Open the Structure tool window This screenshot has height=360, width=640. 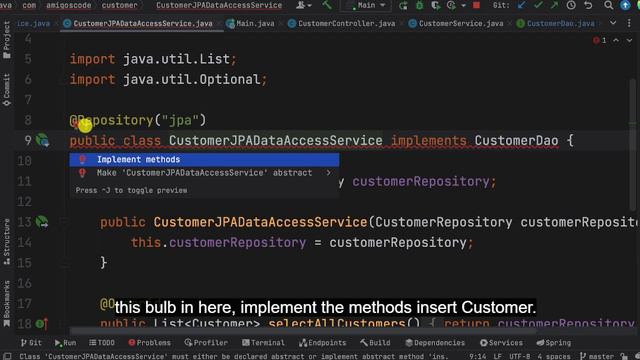[7, 242]
